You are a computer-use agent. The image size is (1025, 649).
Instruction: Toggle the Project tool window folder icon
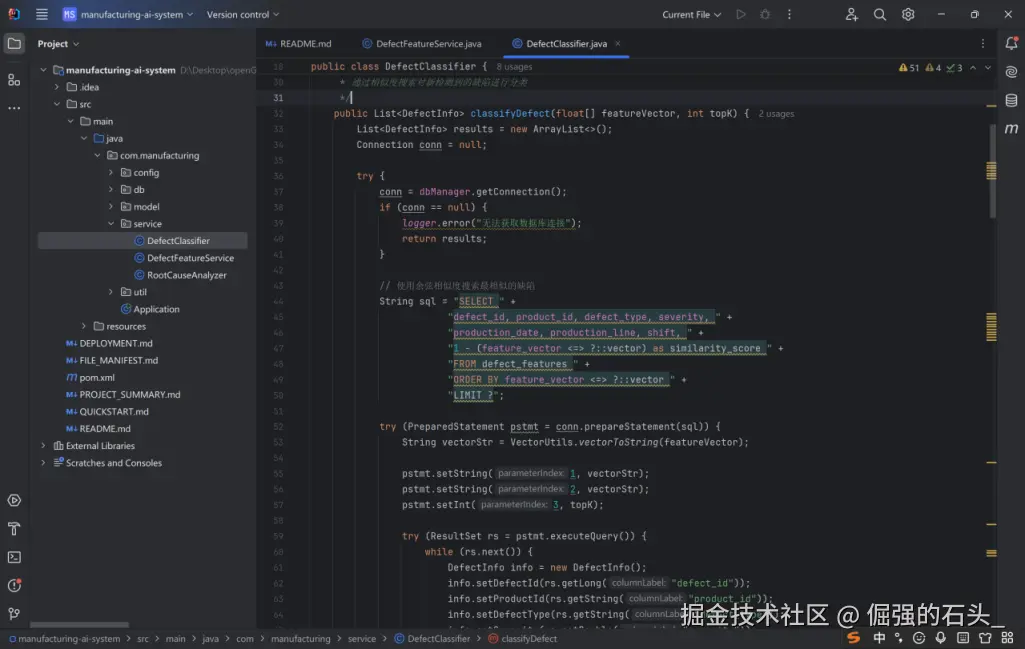point(14,43)
